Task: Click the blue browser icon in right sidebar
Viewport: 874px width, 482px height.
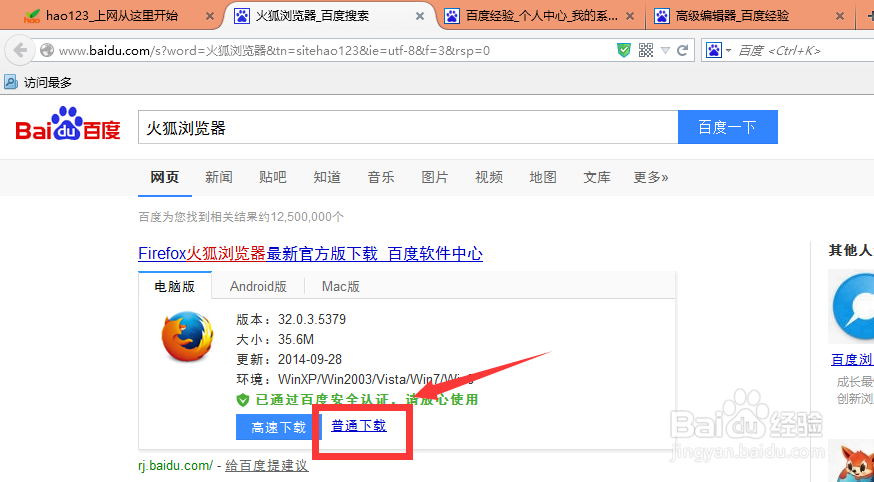Action: (x=851, y=305)
